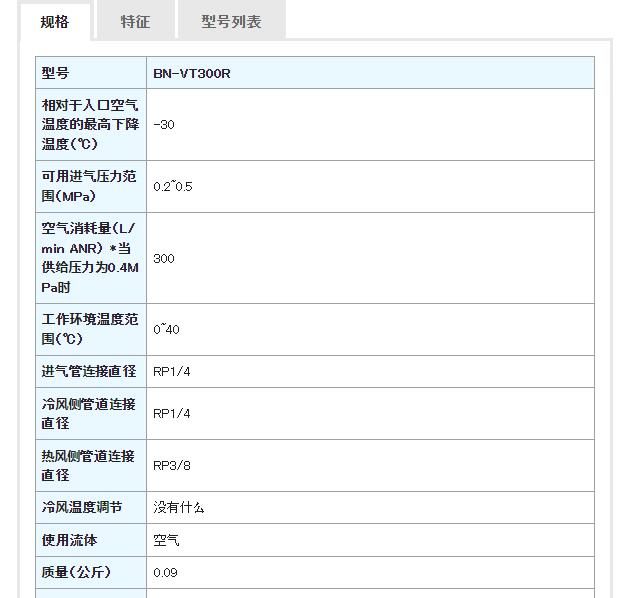Image resolution: width=639 pixels, height=598 pixels.
Task: Click the 型号 header cell
Action: pos(91,73)
